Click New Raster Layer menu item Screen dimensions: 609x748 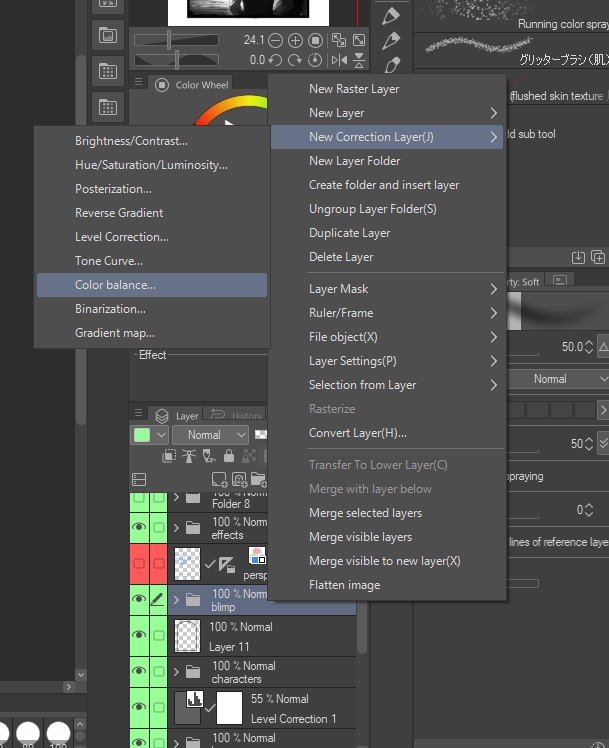pos(387,89)
